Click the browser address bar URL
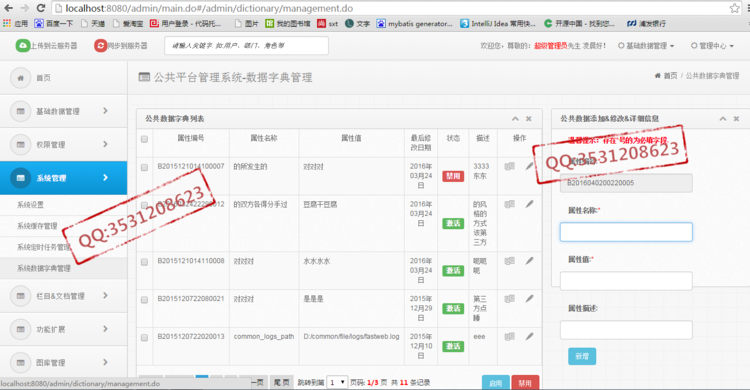 point(209,8)
